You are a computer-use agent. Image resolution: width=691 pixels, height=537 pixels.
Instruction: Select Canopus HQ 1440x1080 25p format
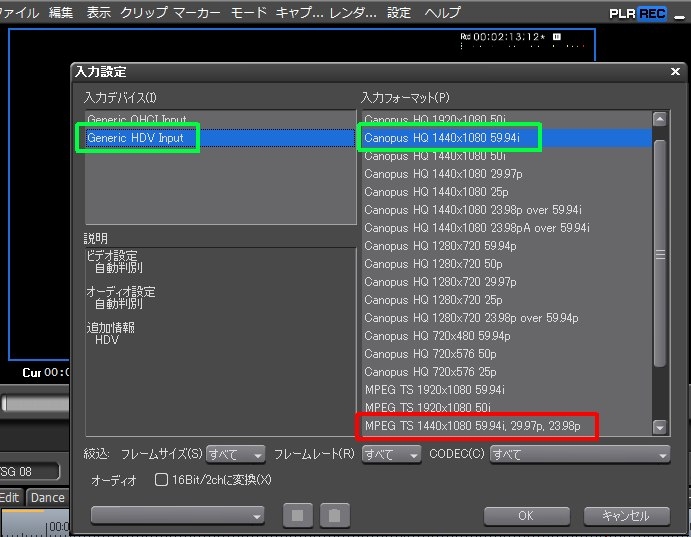507,192
